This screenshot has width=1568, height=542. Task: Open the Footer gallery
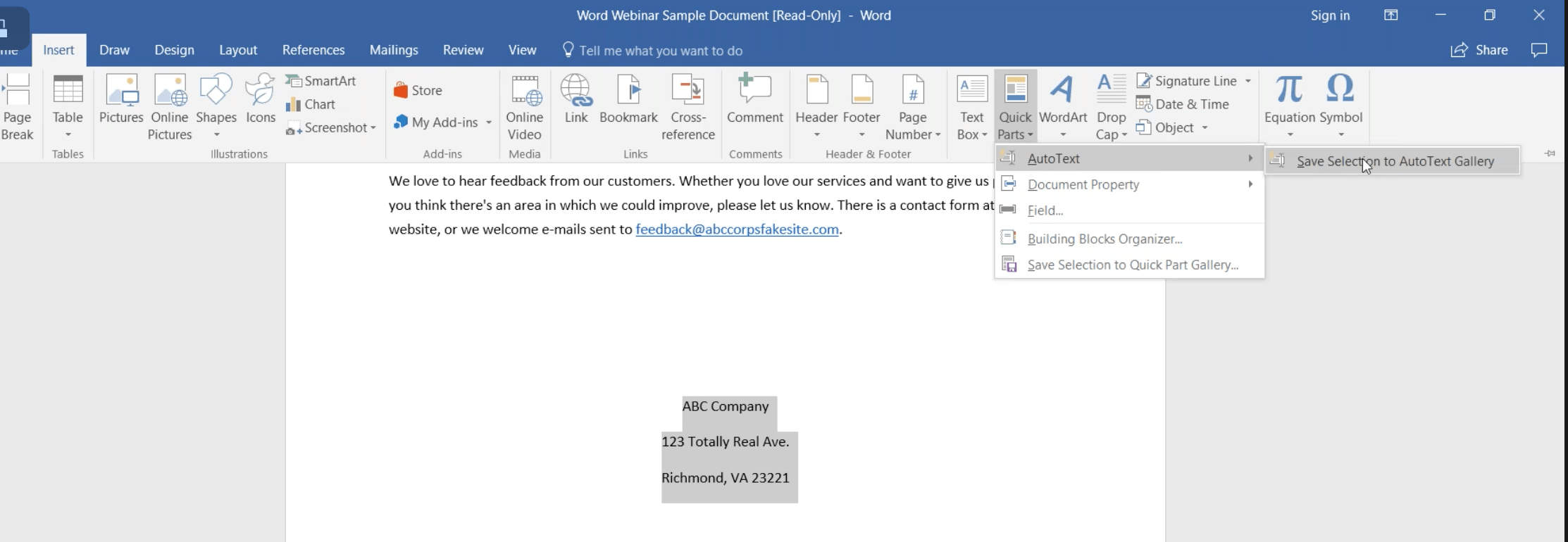point(861,107)
